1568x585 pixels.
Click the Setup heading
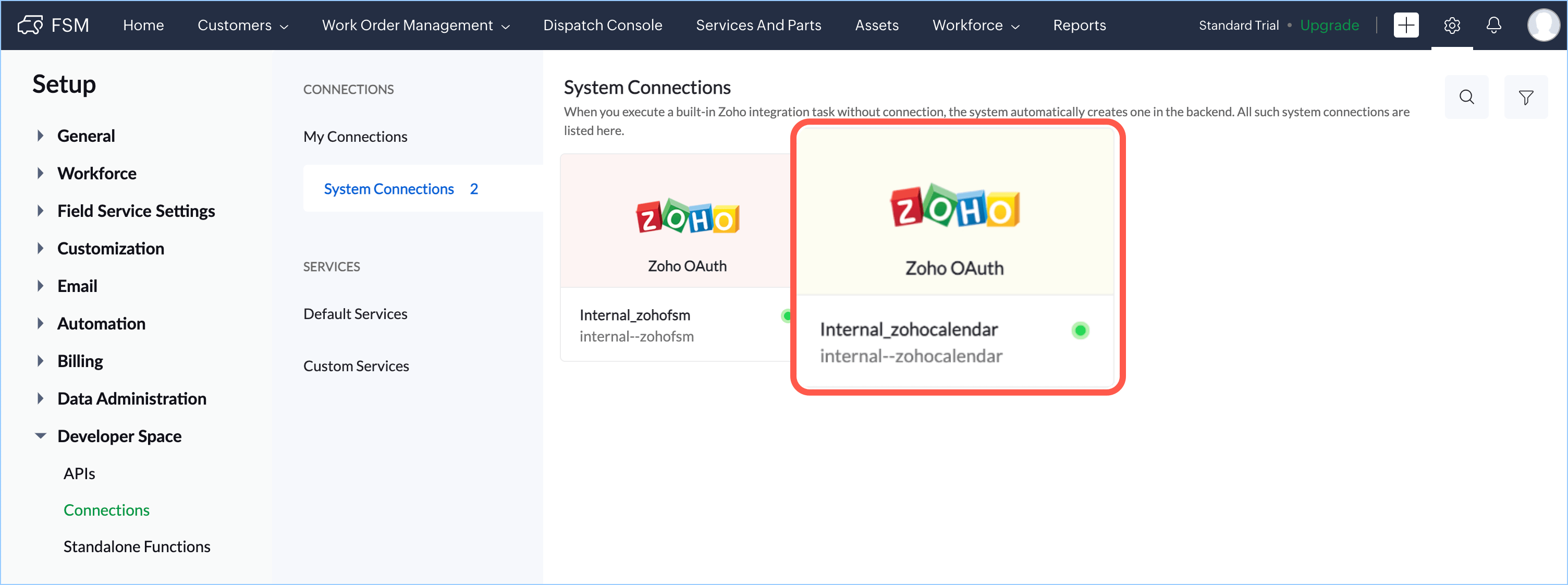click(64, 84)
